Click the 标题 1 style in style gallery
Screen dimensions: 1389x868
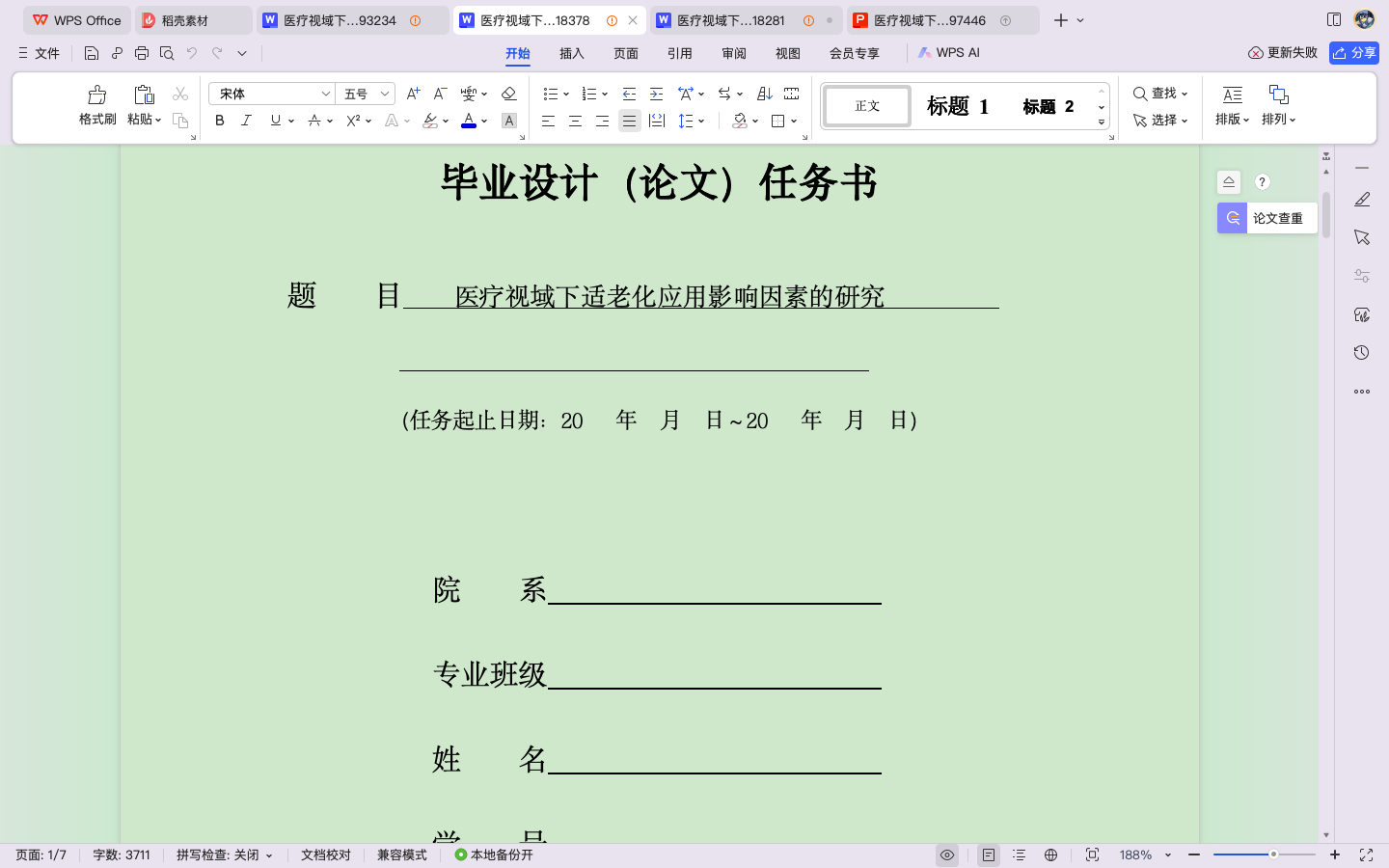[x=957, y=106]
